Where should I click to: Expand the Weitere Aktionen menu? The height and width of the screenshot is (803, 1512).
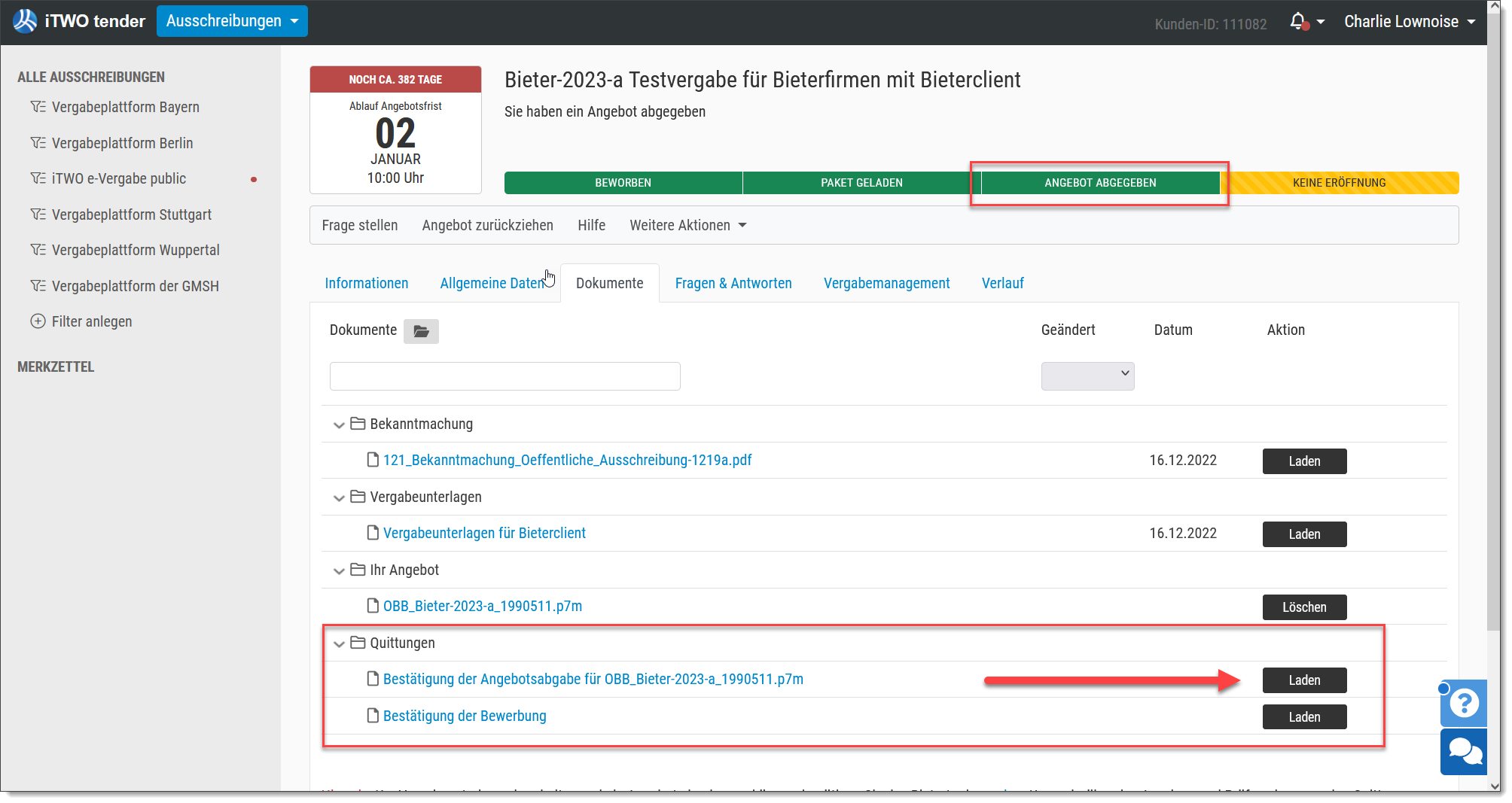click(x=688, y=225)
